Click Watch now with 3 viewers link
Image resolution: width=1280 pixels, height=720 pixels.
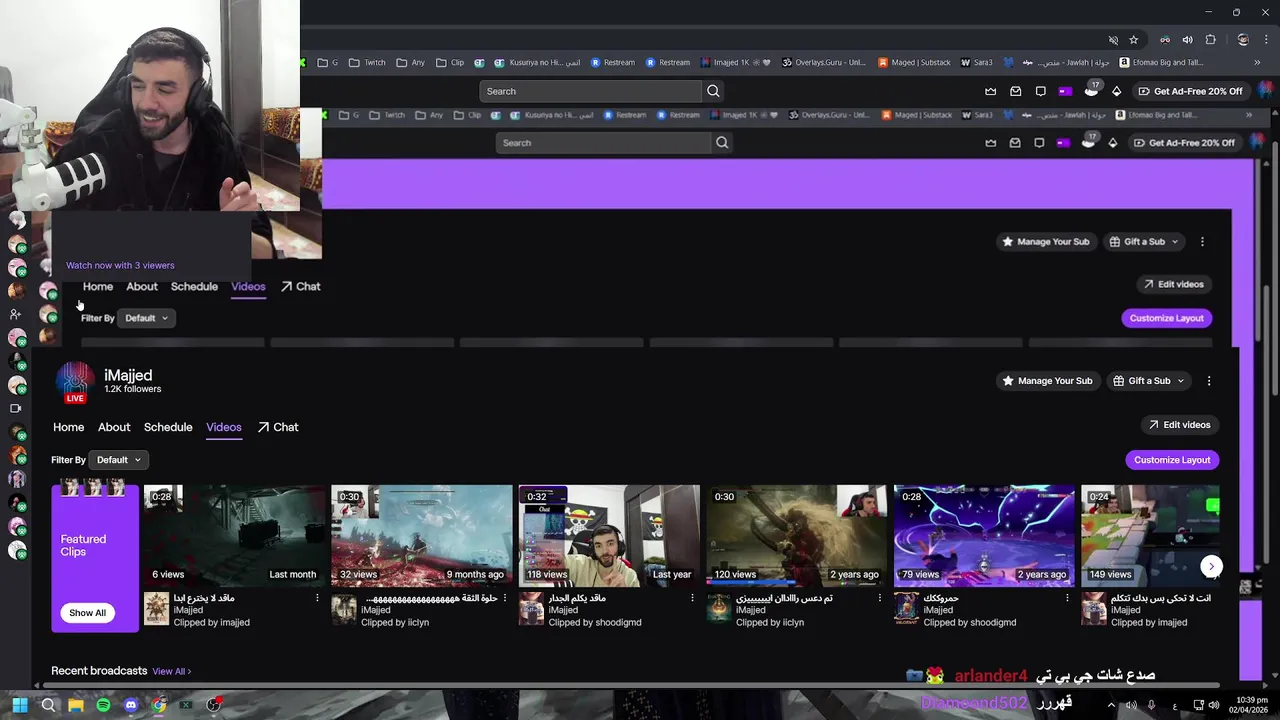120,265
